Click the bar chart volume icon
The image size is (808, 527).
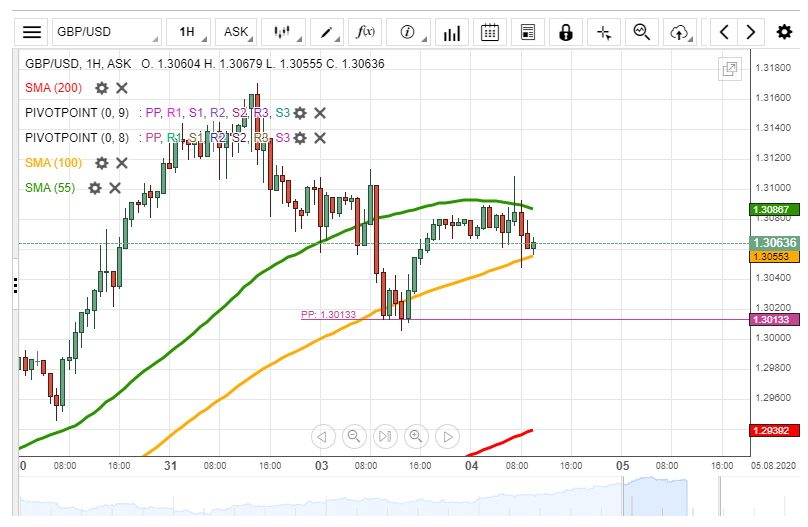452,32
